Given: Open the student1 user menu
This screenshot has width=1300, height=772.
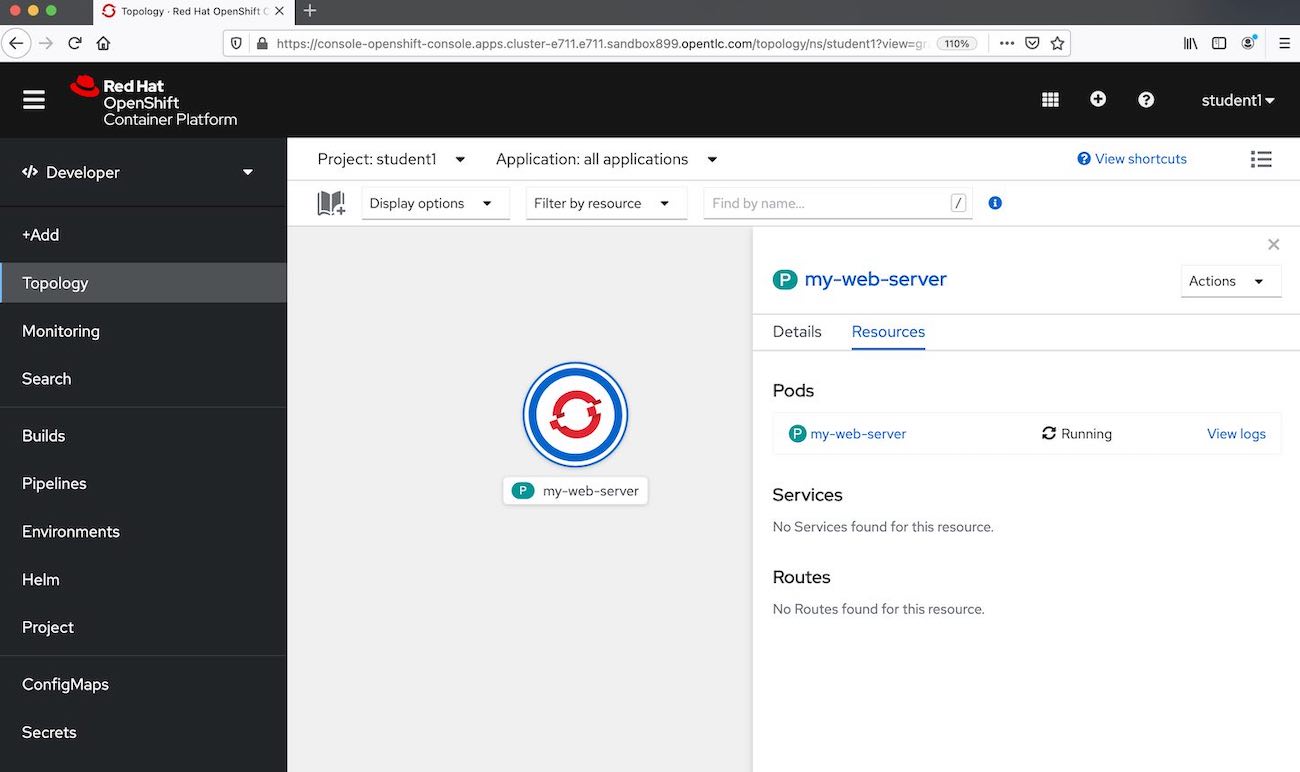Looking at the screenshot, I should 1238,100.
